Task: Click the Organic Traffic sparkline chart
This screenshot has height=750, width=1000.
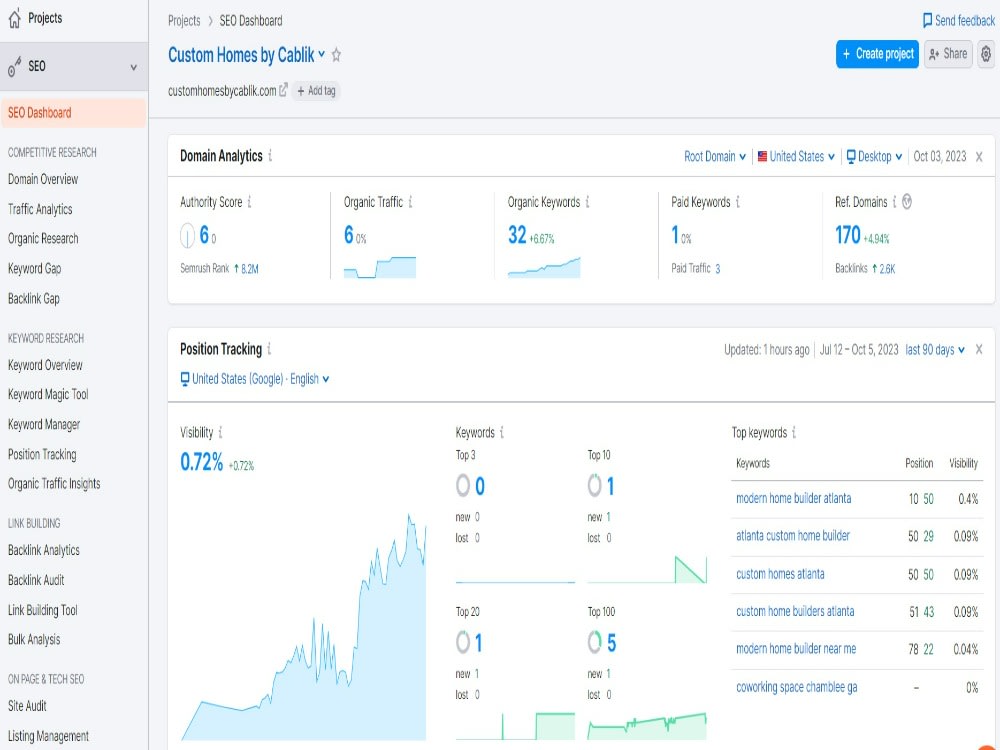Action: [379, 267]
